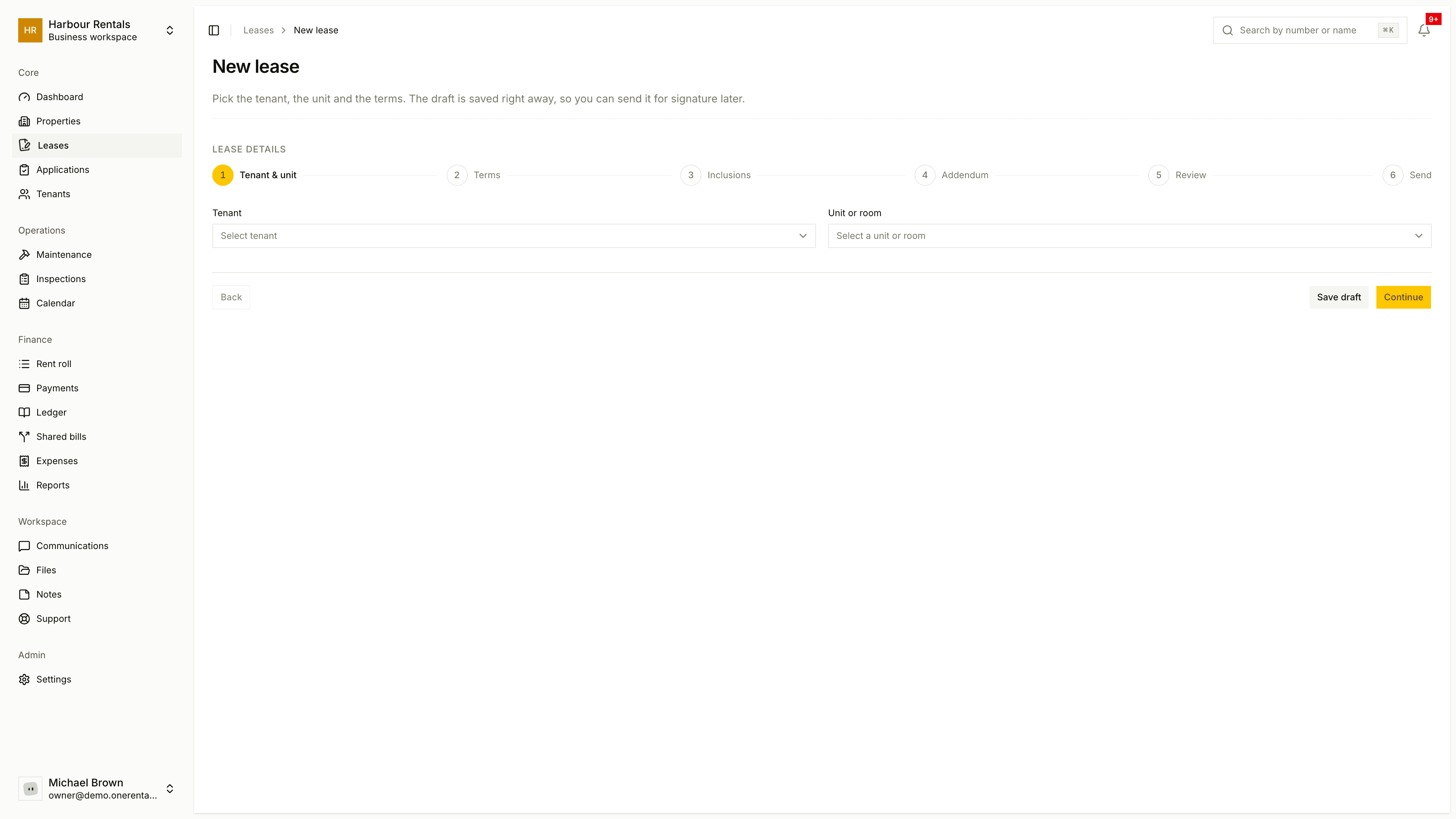Click the Tenants people icon
Screen dimensions: 1456x819
point(24,195)
